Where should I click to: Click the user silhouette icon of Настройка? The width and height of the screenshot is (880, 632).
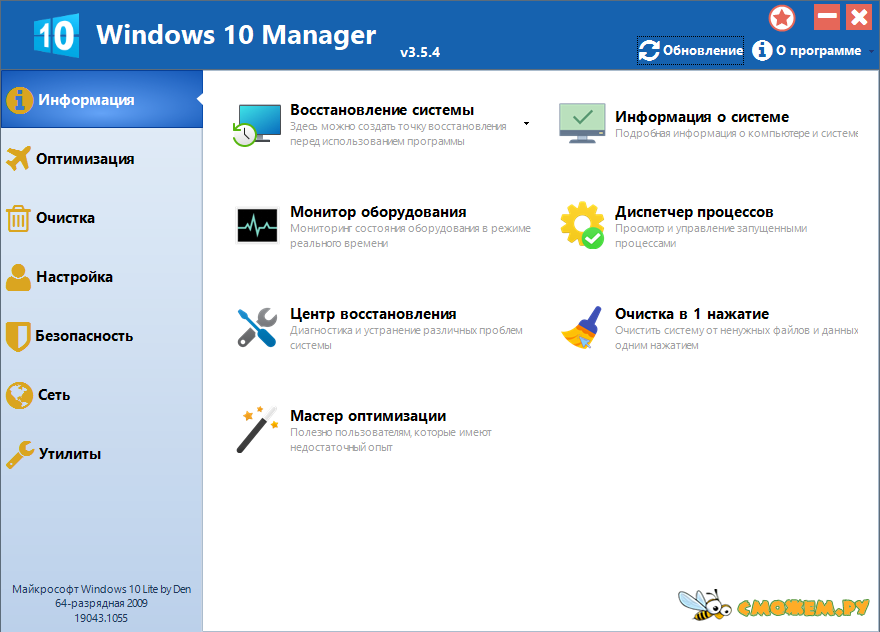click(x=19, y=277)
